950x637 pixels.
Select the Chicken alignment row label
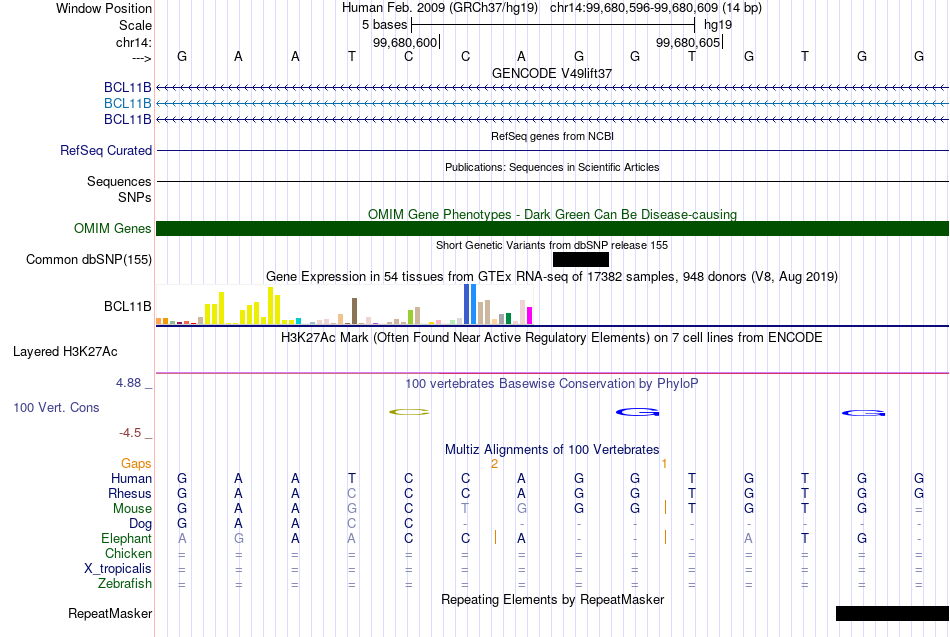pyautogui.click(x=128, y=553)
